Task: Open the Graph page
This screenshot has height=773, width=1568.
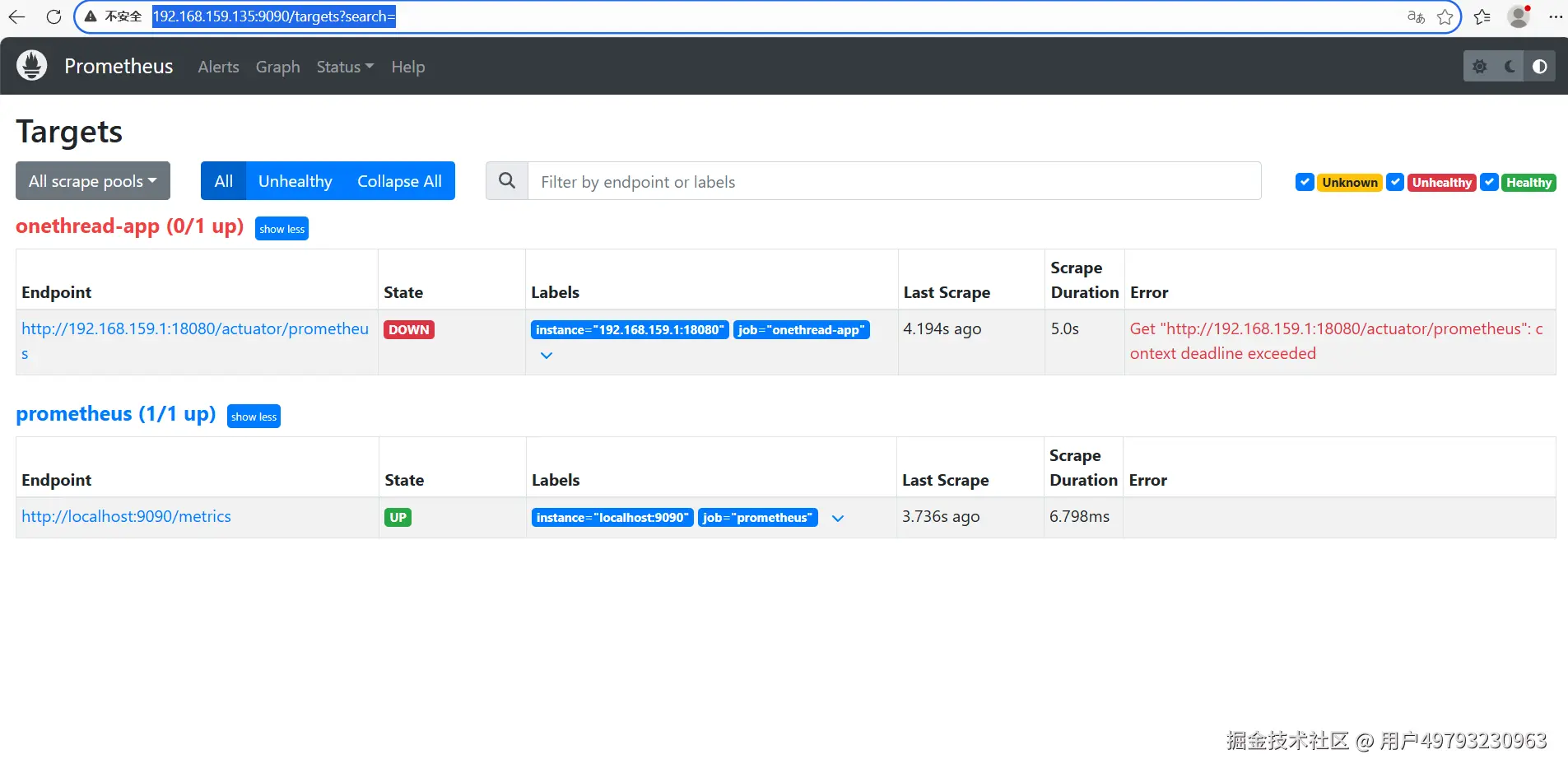Action: [x=277, y=67]
